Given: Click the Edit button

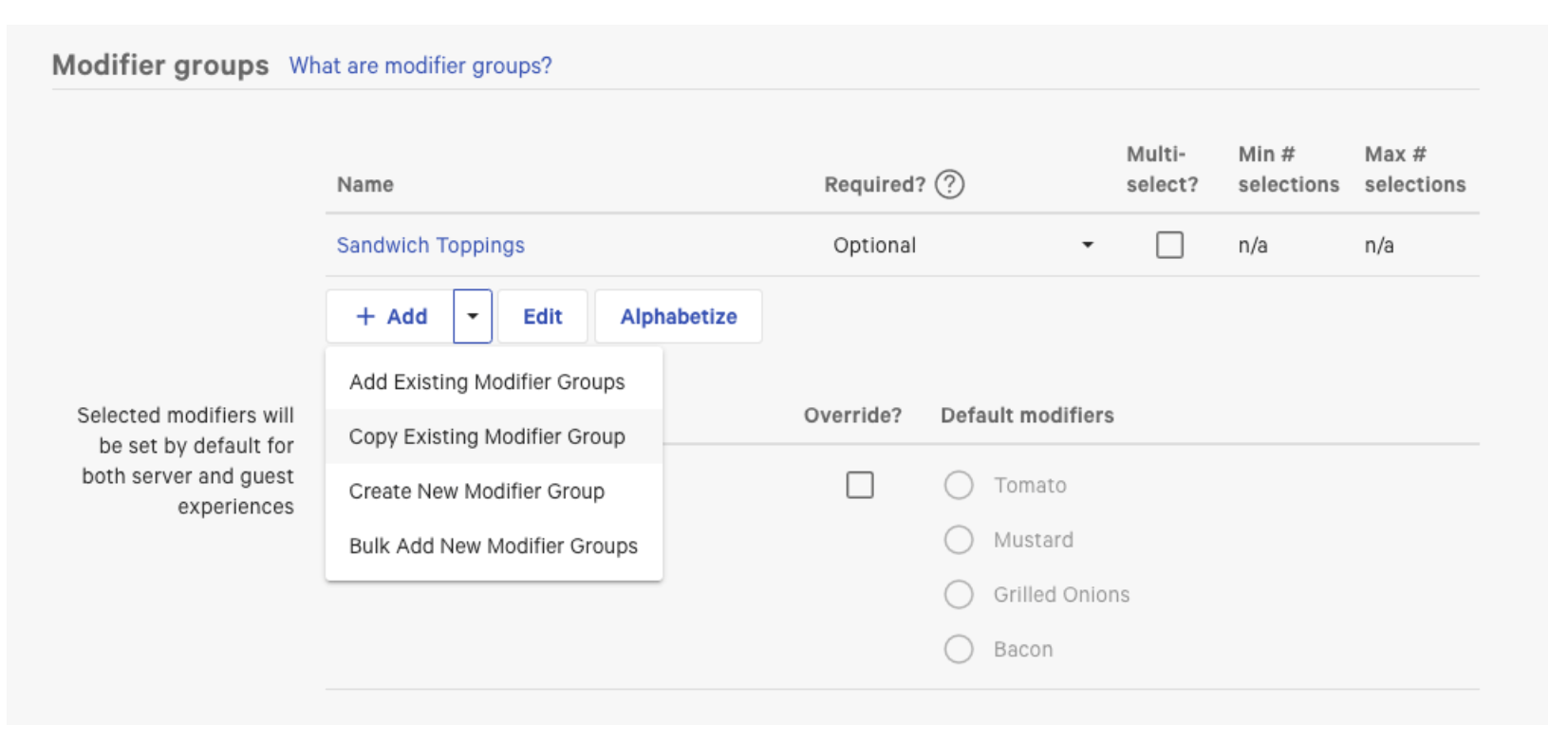Looking at the screenshot, I should (543, 316).
